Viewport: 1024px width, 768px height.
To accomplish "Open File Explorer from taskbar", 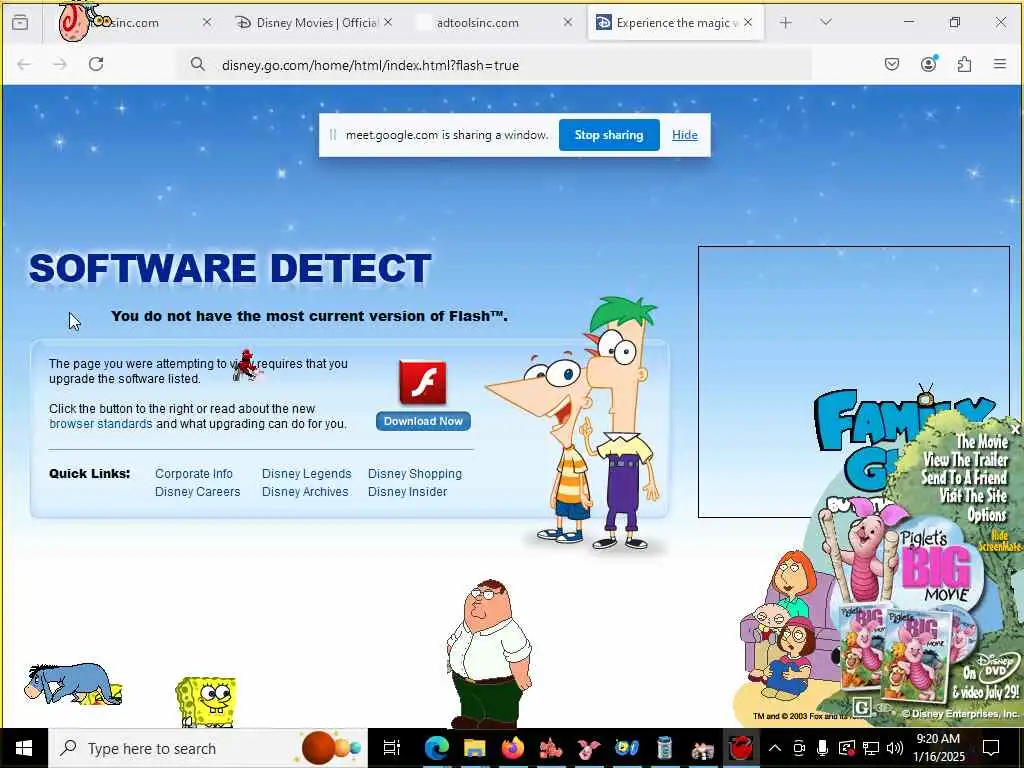I will [x=475, y=748].
